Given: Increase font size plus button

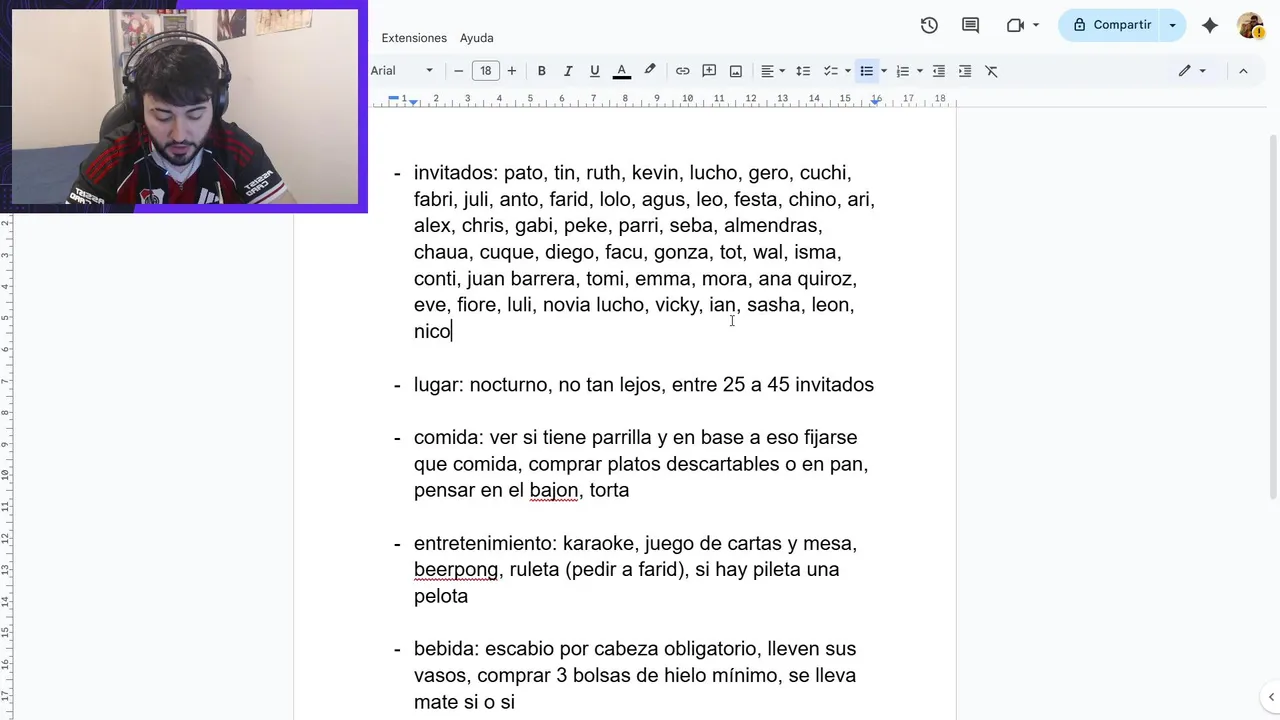Looking at the screenshot, I should [512, 71].
